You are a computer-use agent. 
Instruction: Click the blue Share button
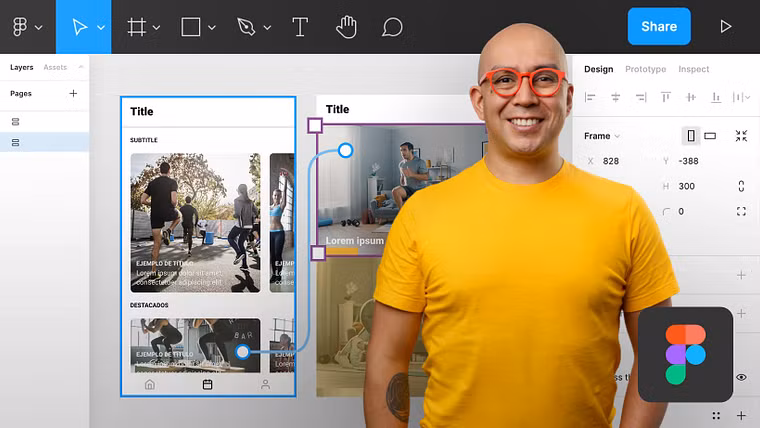click(659, 26)
